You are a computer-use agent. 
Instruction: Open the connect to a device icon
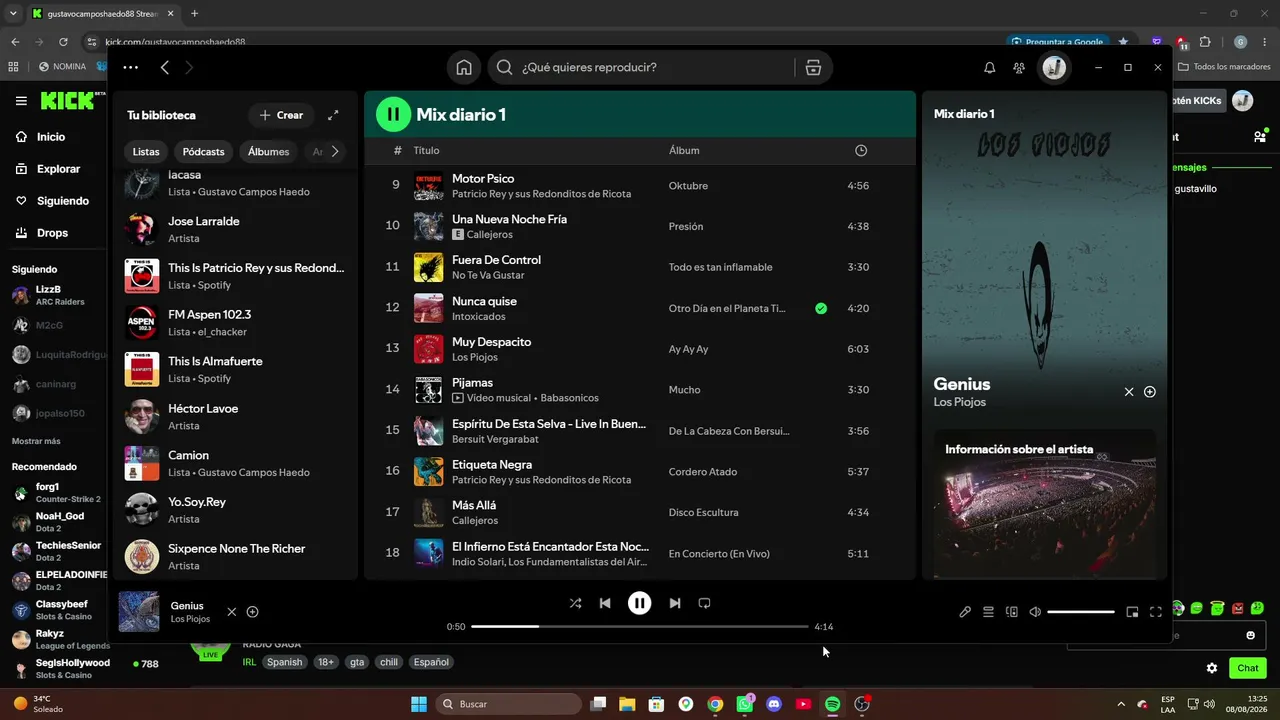tap(1012, 612)
